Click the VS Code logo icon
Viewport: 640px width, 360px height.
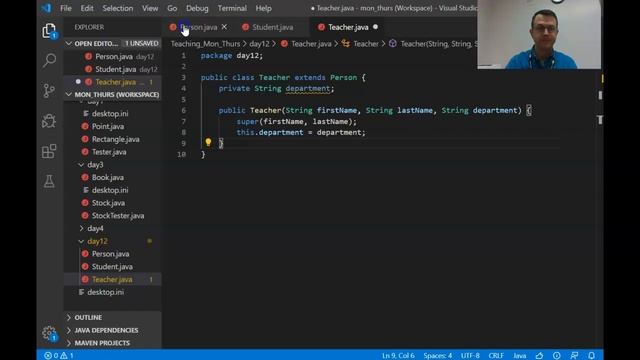(46, 8)
